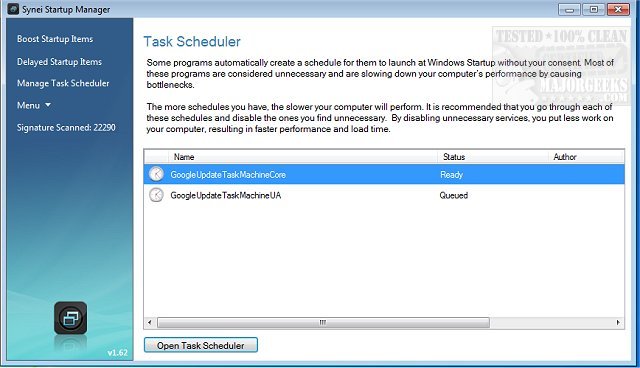Image resolution: width=640 pixels, height=368 pixels.
Task: Click the dark window-stack icon in sidebar
Action: coord(71,318)
